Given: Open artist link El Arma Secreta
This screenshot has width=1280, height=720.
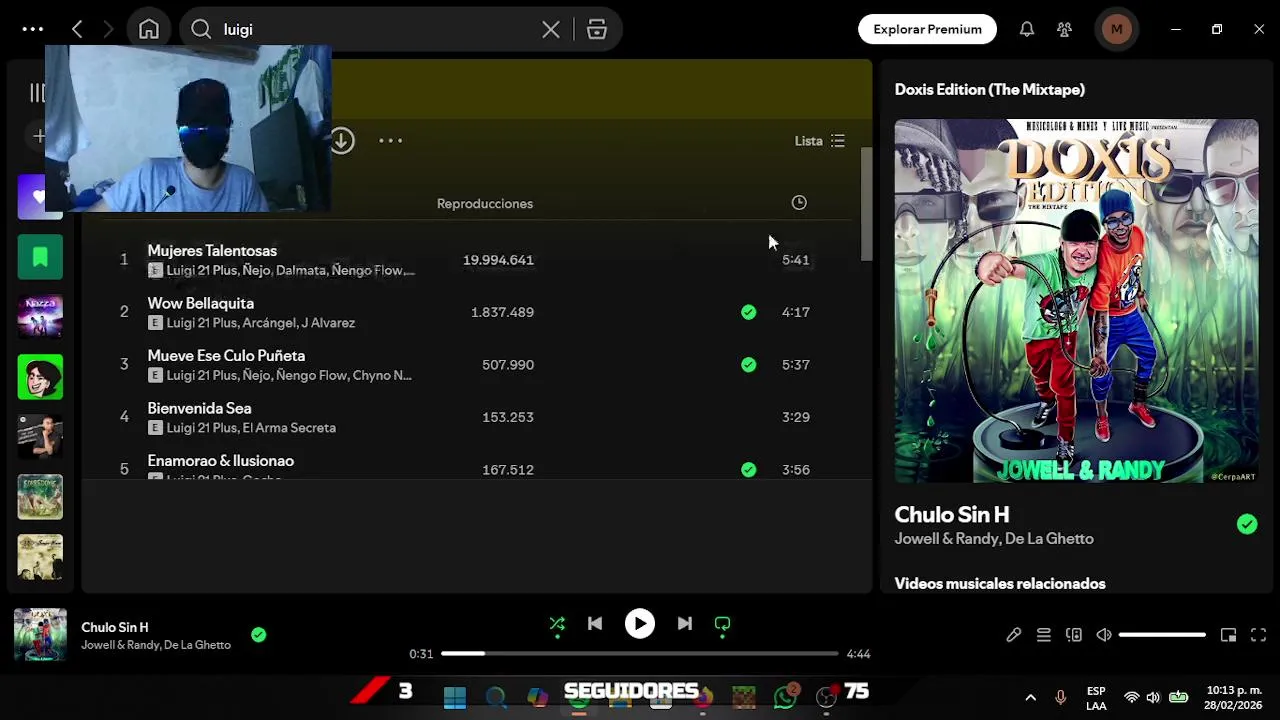Looking at the screenshot, I should [289, 428].
